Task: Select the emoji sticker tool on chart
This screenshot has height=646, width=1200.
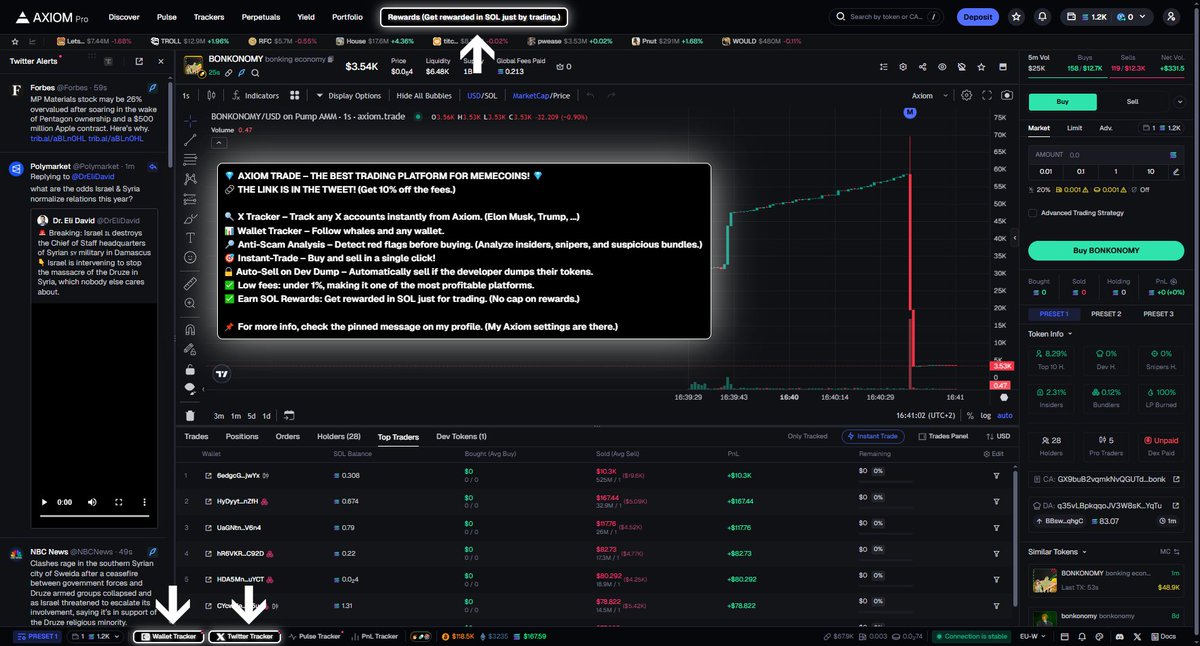Action: tap(190, 257)
